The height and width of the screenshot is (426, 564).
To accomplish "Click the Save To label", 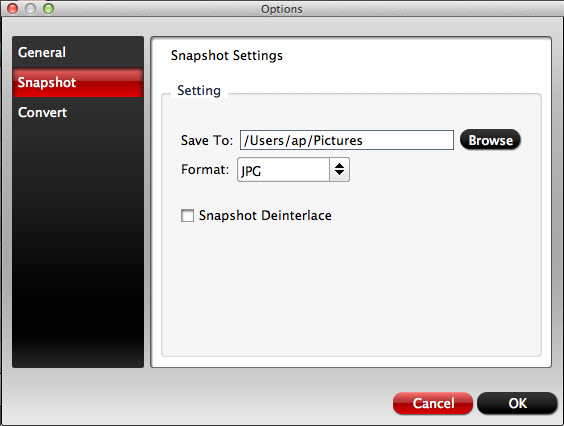I will pyautogui.click(x=207, y=140).
